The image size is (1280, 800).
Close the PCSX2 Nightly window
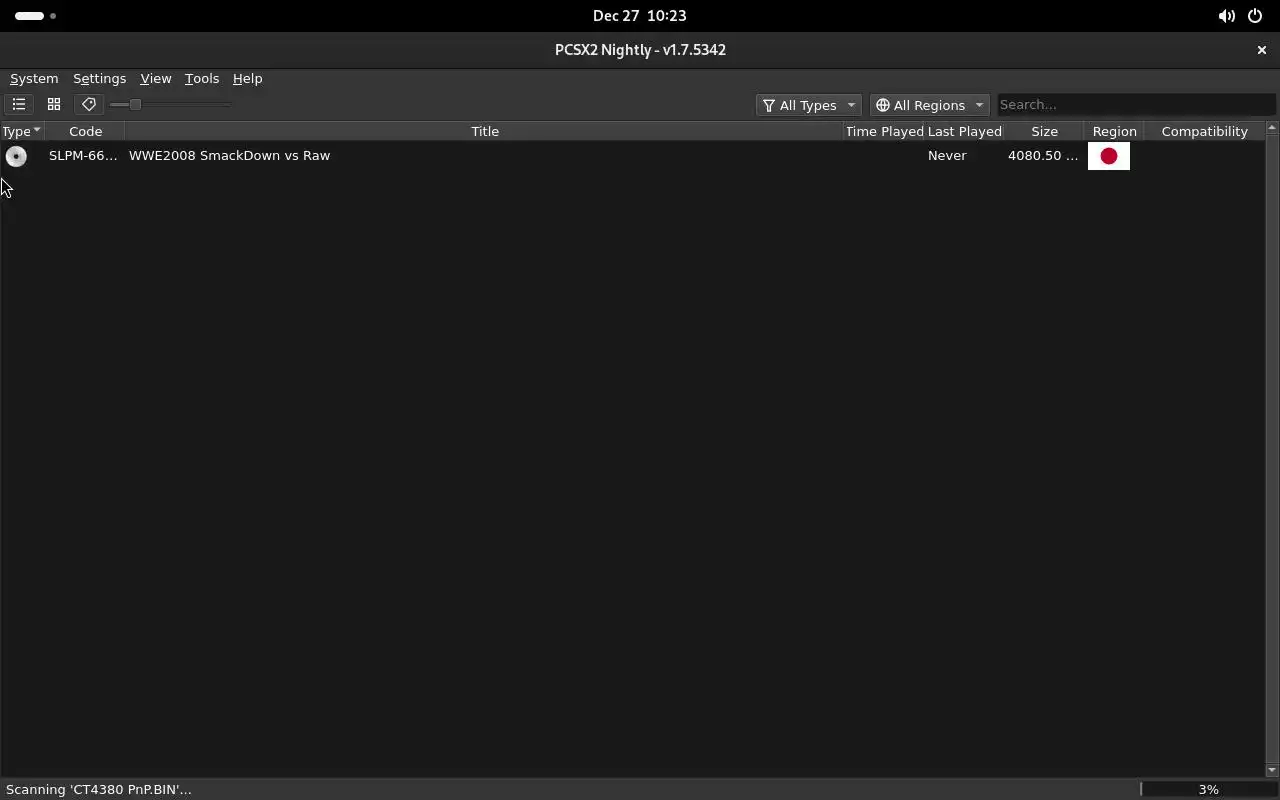pyautogui.click(x=1261, y=50)
